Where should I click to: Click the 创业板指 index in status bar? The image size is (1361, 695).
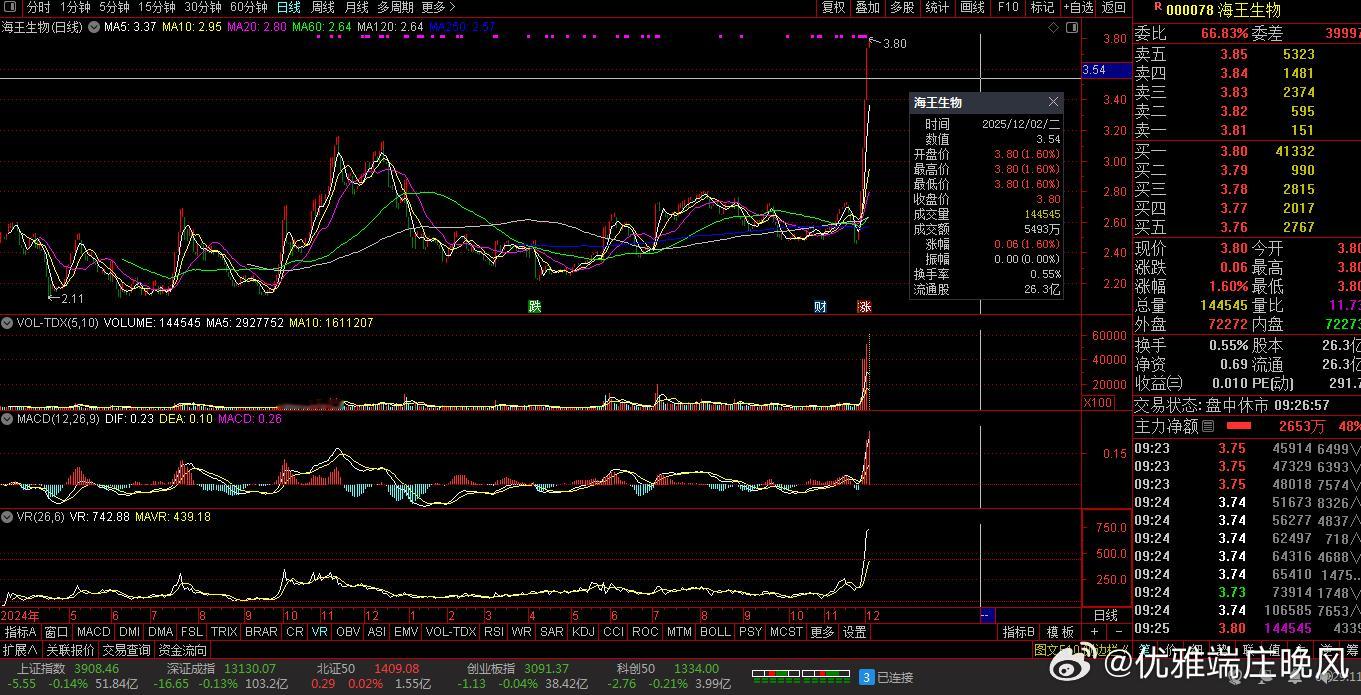491,668
